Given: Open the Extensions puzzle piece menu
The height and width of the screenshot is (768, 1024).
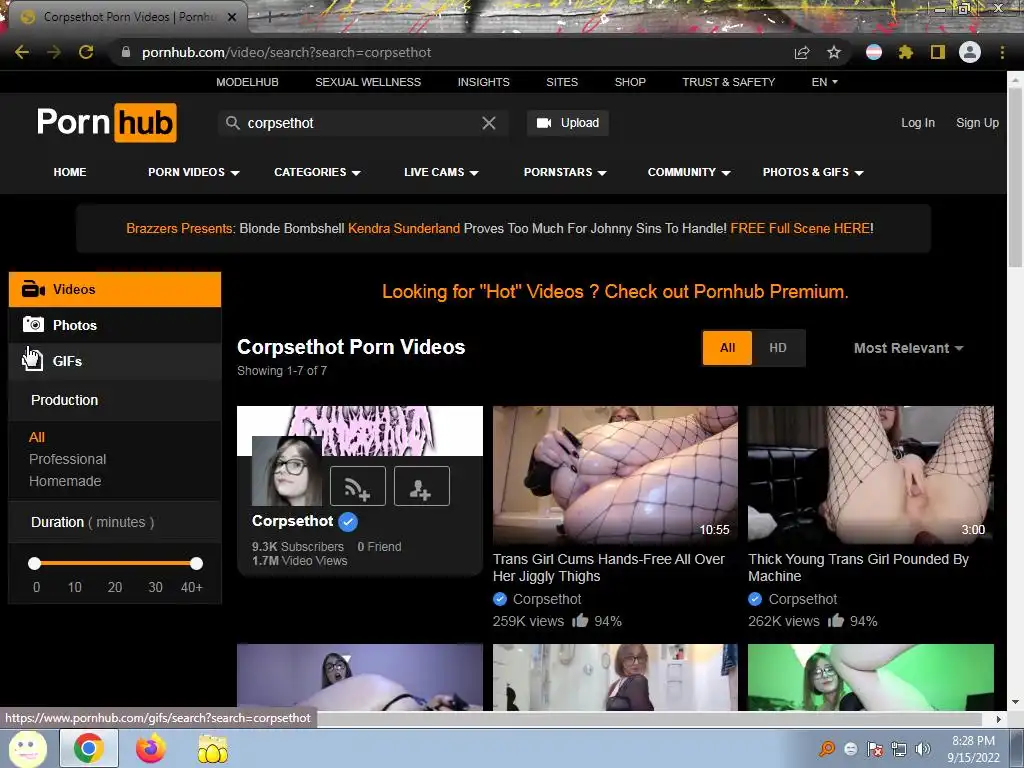Looking at the screenshot, I should pyautogui.click(x=906, y=52).
